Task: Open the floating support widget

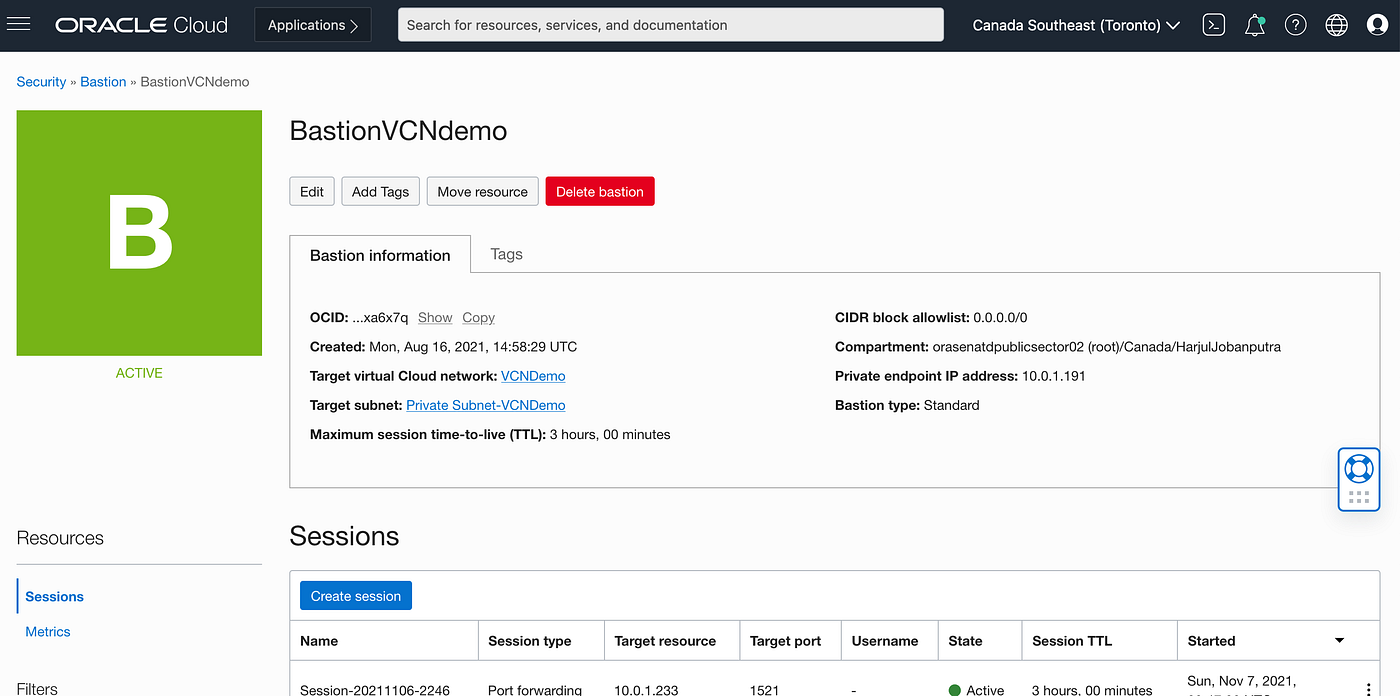Action: pos(1358,478)
